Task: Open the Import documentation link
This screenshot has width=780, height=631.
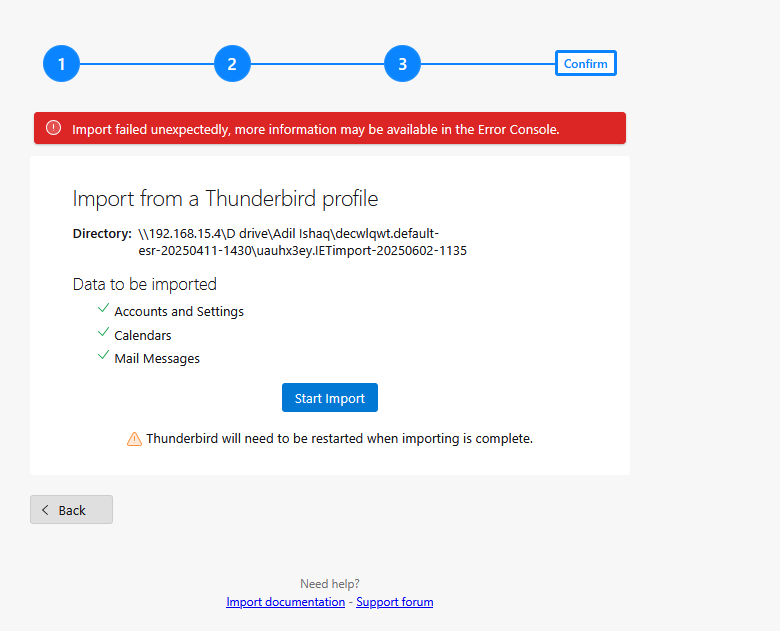Action: tap(286, 602)
